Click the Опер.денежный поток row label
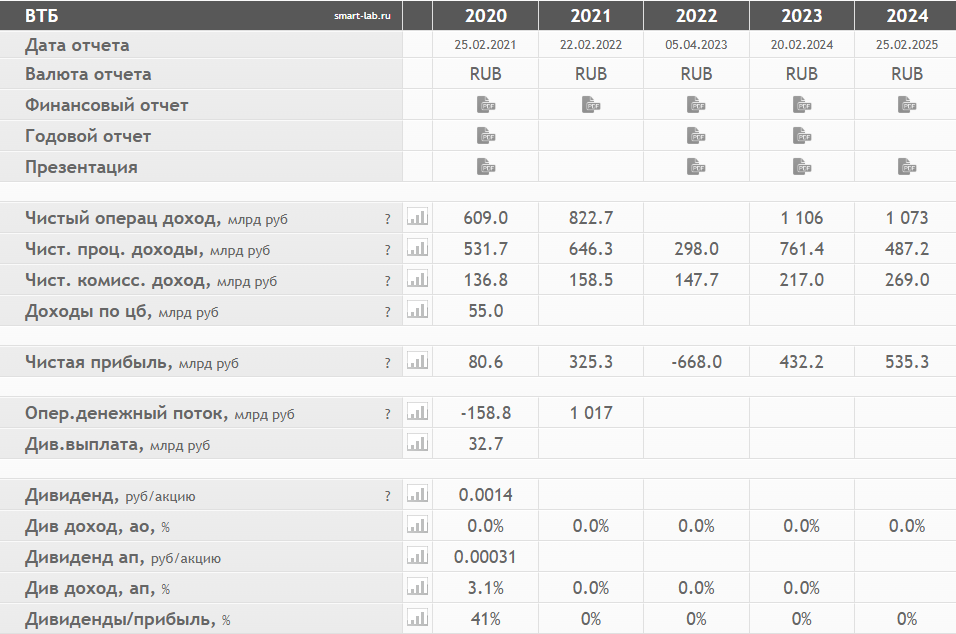The image size is (956, 634). click(159, 413)
